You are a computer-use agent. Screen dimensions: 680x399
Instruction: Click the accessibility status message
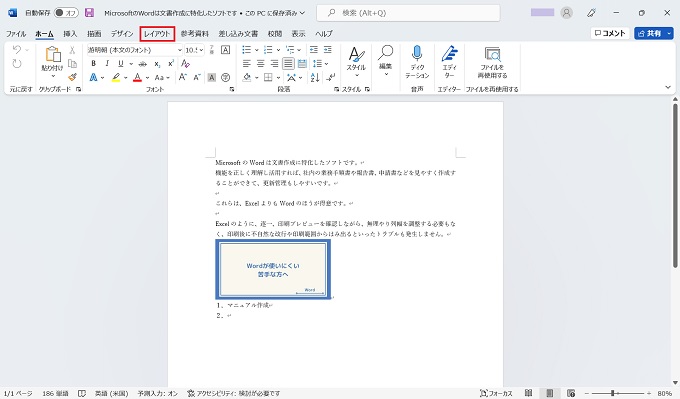tap(233, 393)
